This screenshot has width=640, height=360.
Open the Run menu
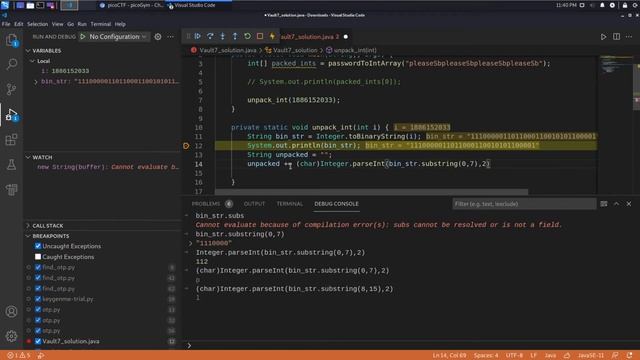82,24
